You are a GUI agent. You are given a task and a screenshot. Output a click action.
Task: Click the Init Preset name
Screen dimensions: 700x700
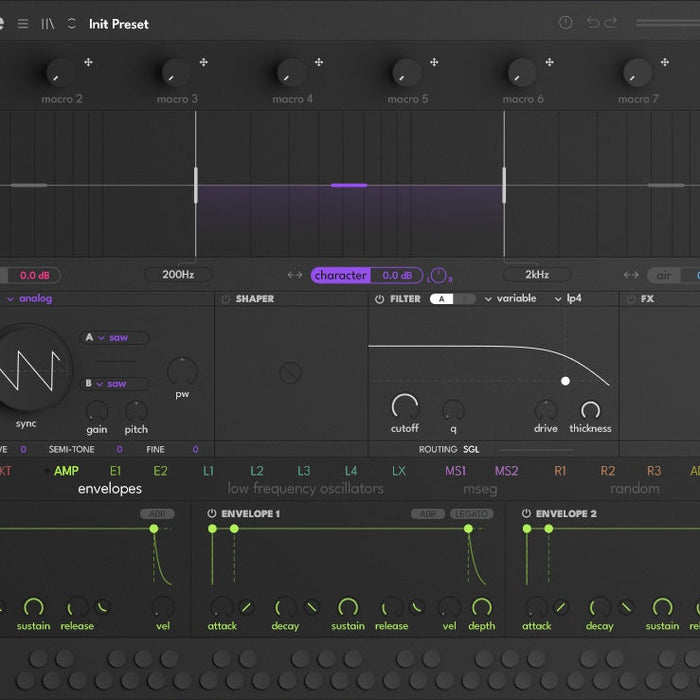pos(119,24)
